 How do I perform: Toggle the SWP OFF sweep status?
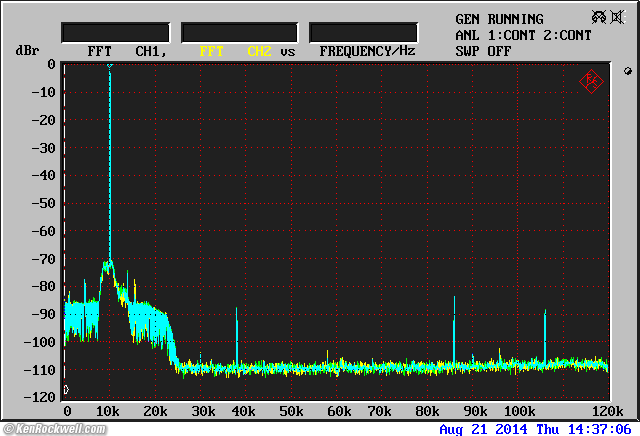(x=484, y=50)
